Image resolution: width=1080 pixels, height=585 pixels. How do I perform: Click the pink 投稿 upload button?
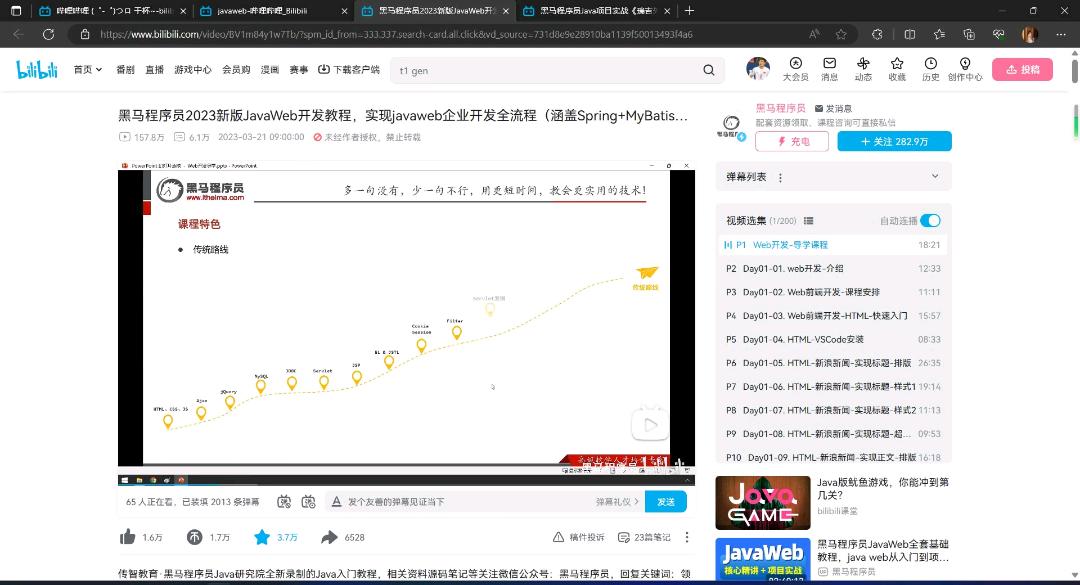point(1022,69)
